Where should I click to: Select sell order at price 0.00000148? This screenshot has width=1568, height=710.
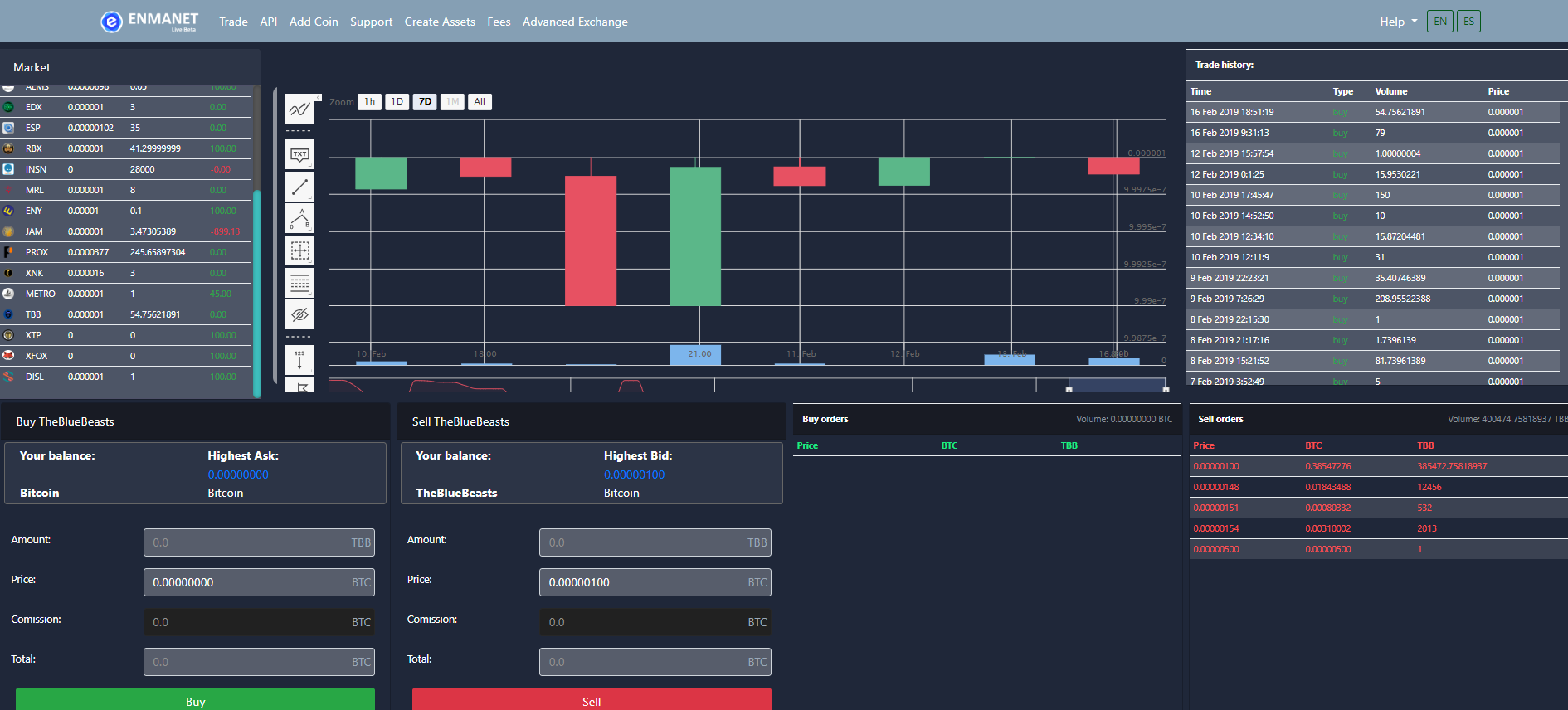1378,487
